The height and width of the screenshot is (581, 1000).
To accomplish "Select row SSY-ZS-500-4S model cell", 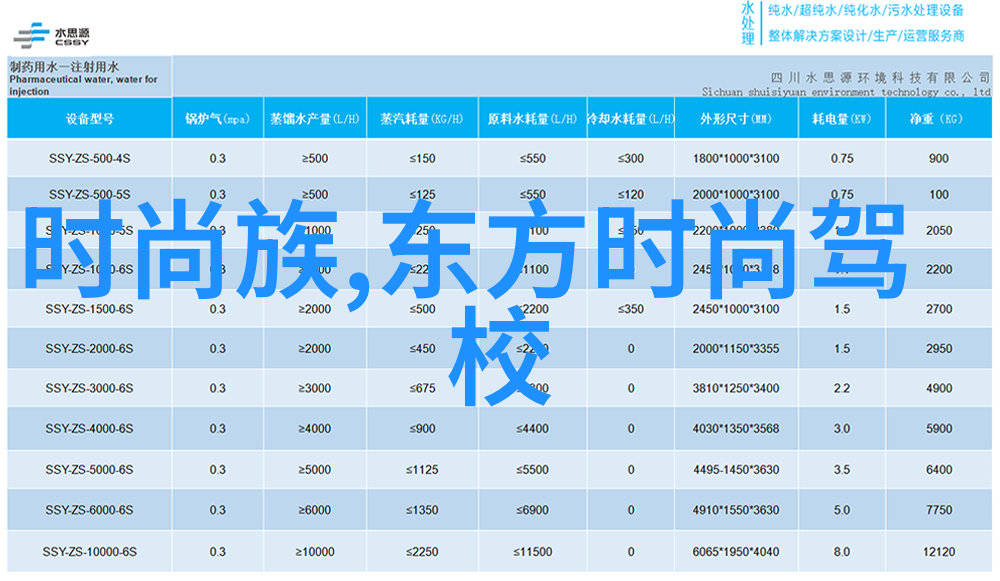I will tap(89, 158).
